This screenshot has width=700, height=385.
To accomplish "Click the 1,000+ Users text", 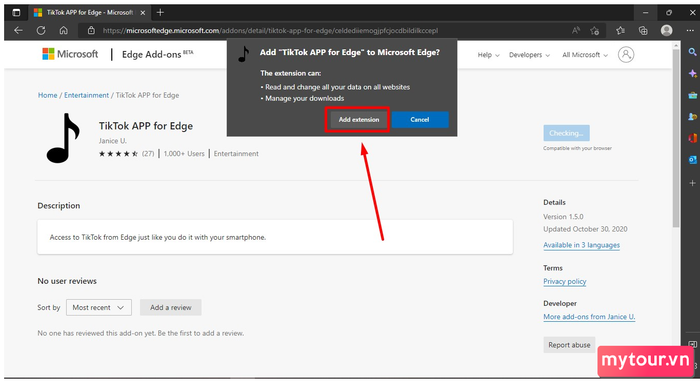I will coord(184,154).
